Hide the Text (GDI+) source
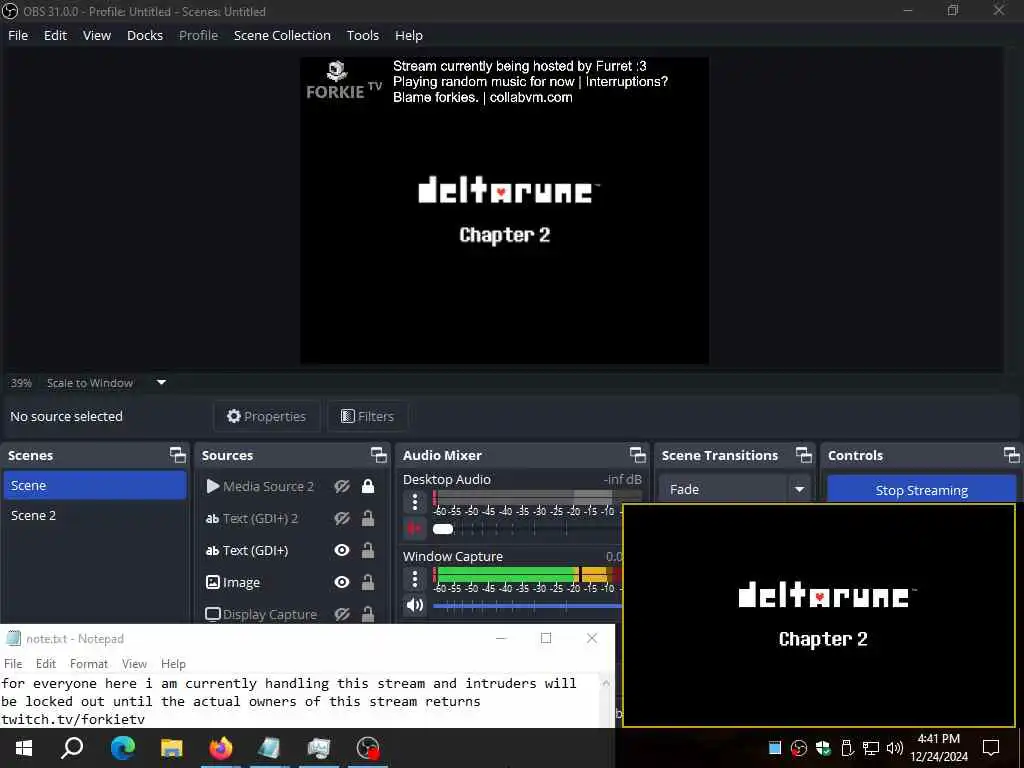The height and width of the screenshot is (768, 1024). (x=342, y=550)
